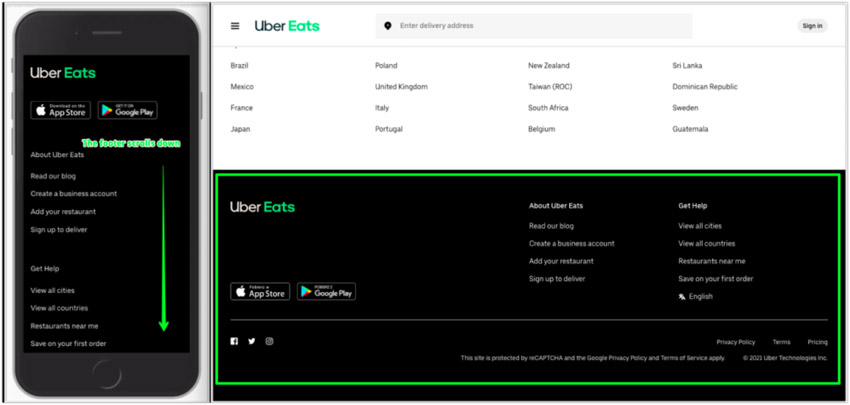Open View all cities in desktop footer
Image resolution: width=850 pixels, height=405 pixels.
(x=700, y=226)
